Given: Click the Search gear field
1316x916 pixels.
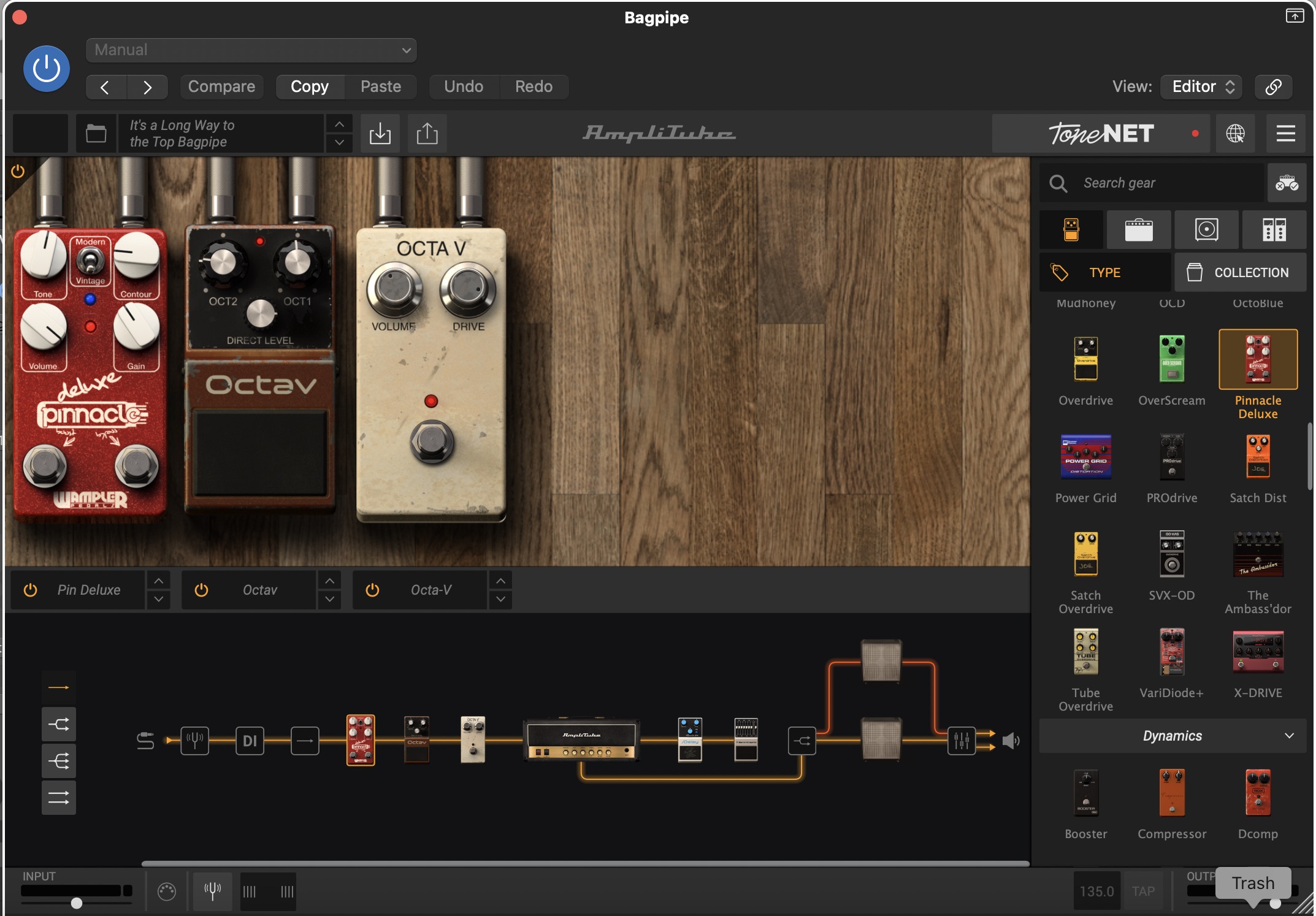Looking at the screenshot, I should (x=1153, y=183).
